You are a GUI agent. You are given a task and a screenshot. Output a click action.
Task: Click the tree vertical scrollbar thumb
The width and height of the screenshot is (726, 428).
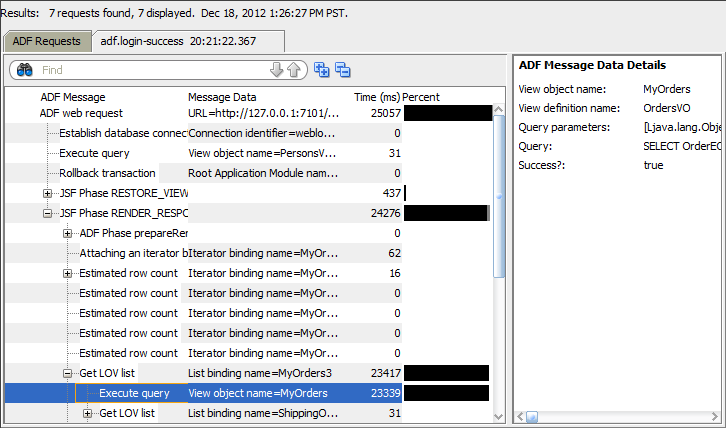pyautogui.click(x=499, y=196)
